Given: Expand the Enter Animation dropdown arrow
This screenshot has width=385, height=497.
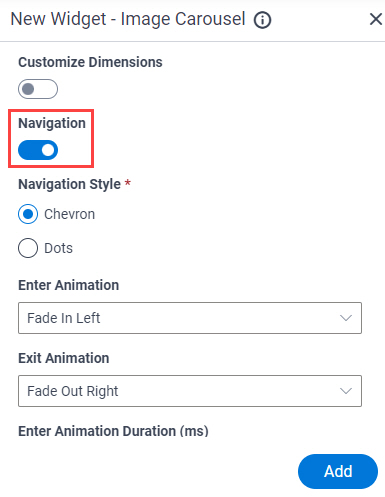Looking at the screenshot, I should 346,318.
